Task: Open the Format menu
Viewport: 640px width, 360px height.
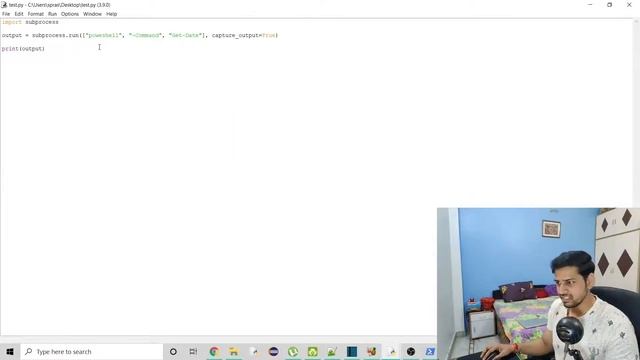Action: 36,14
